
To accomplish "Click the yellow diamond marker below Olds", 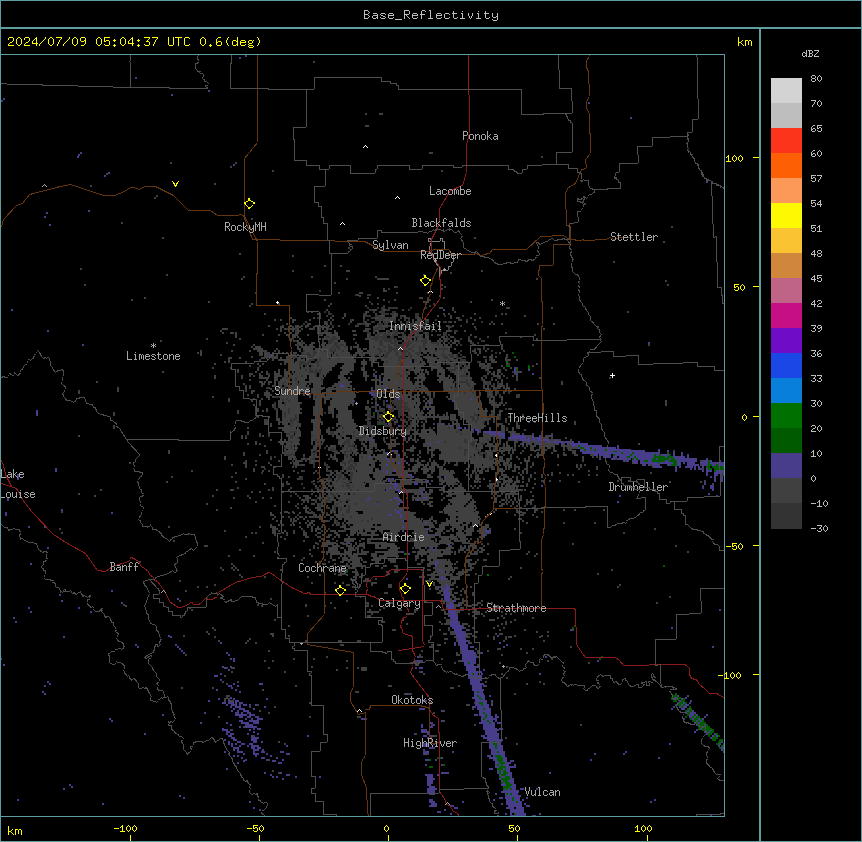I will 389,417.
